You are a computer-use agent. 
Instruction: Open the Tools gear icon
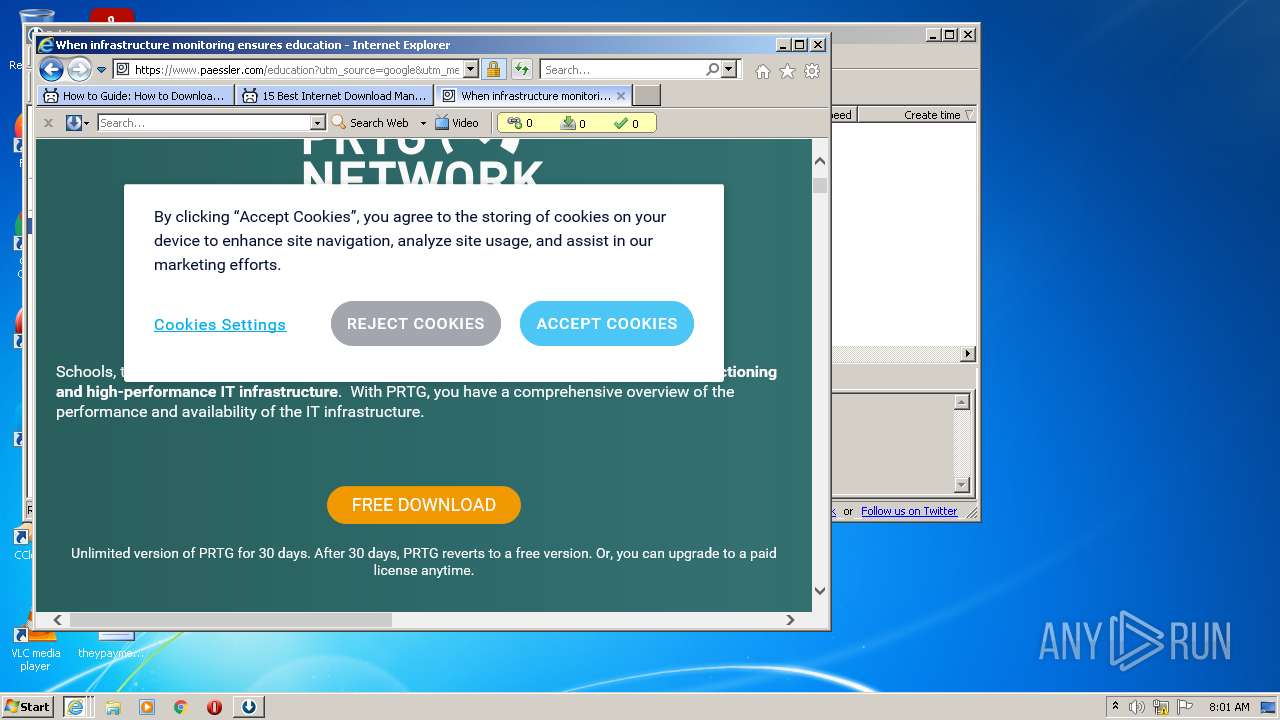point(812,71)
